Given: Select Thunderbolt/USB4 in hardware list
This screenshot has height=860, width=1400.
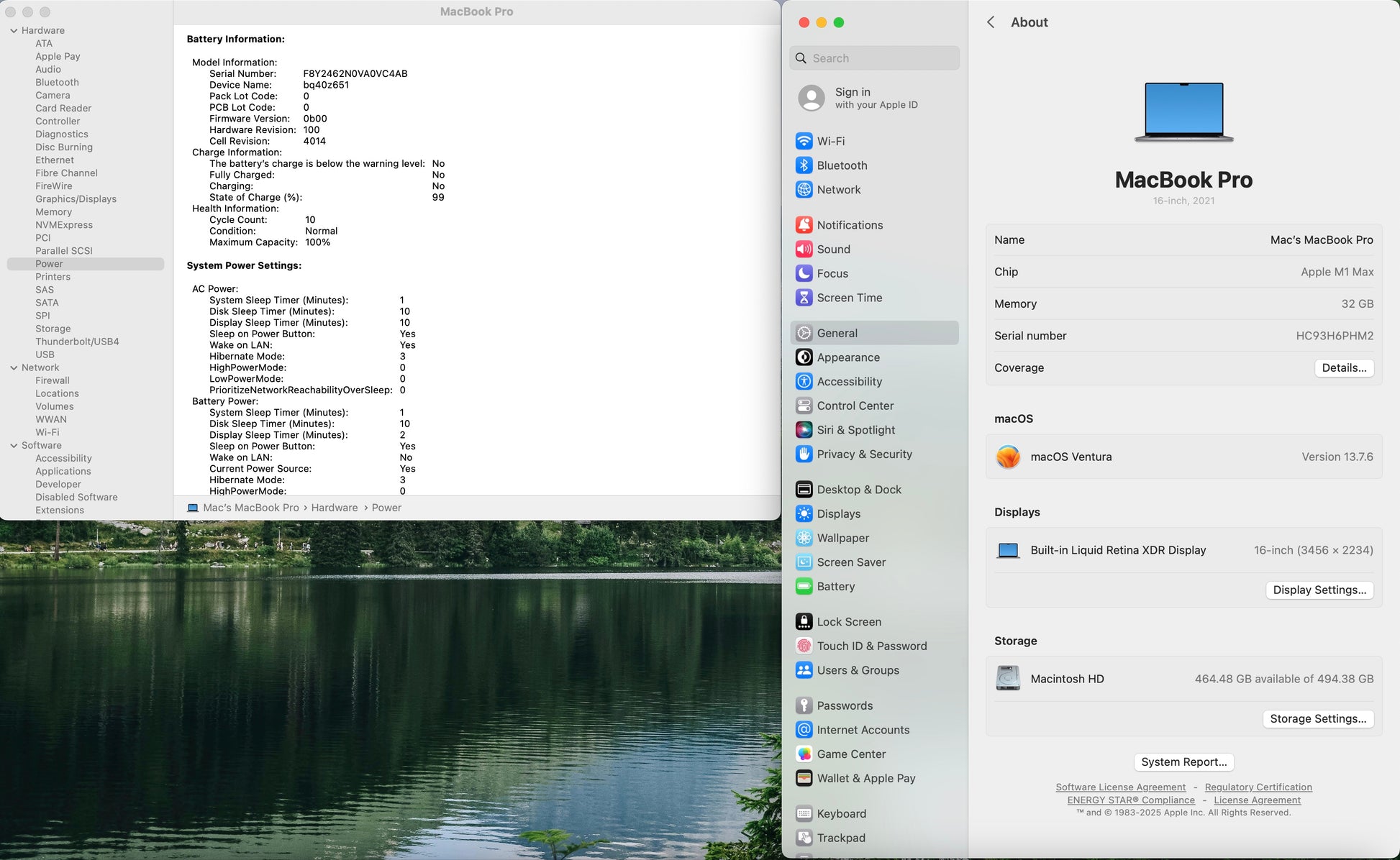Looking at the screenshot, I should 77,342.
